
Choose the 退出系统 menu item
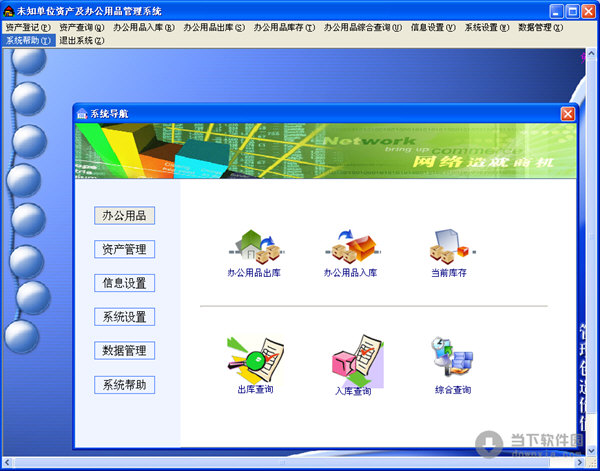pyautogui.click(x=82, y=41)
